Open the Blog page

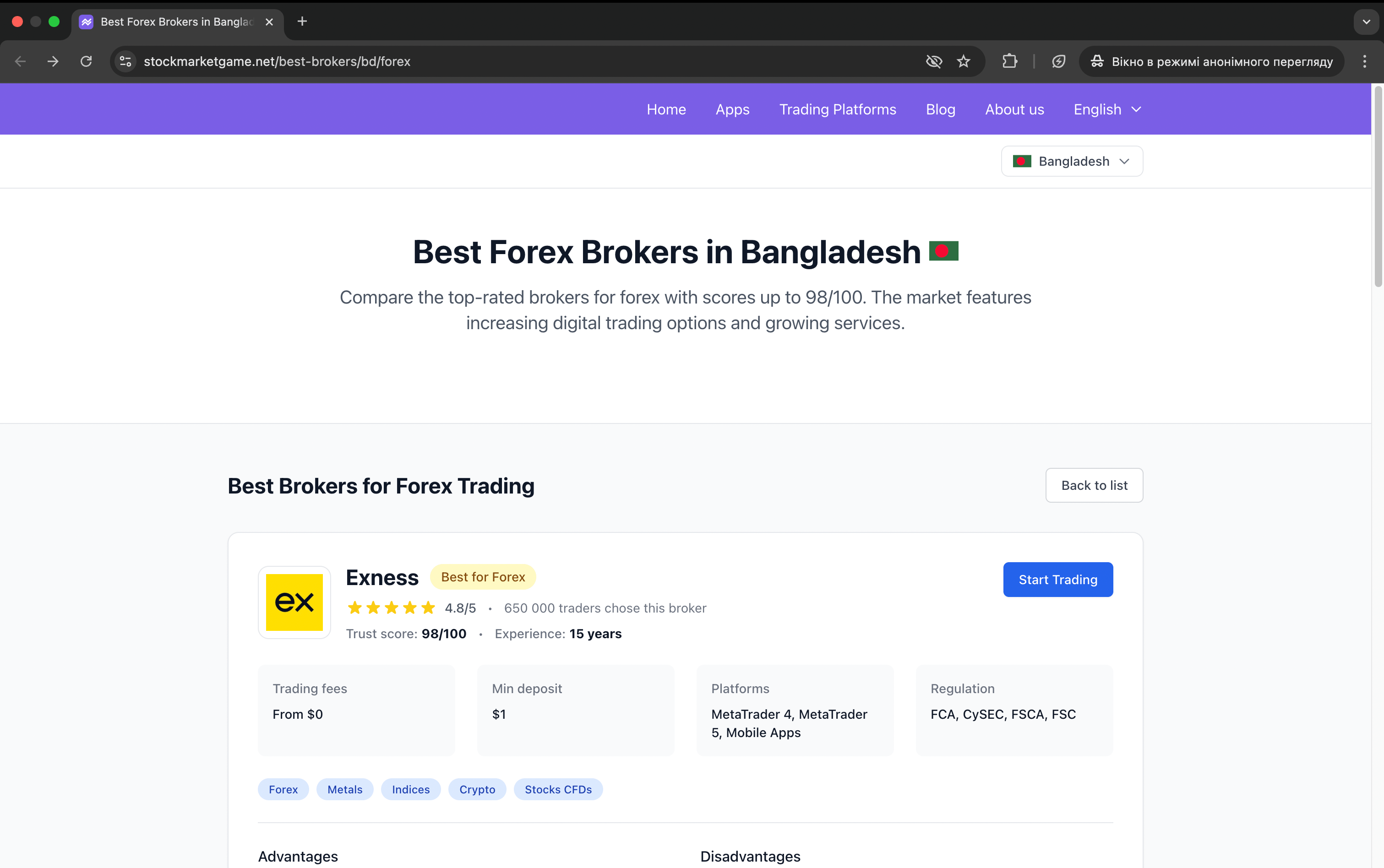940,109
